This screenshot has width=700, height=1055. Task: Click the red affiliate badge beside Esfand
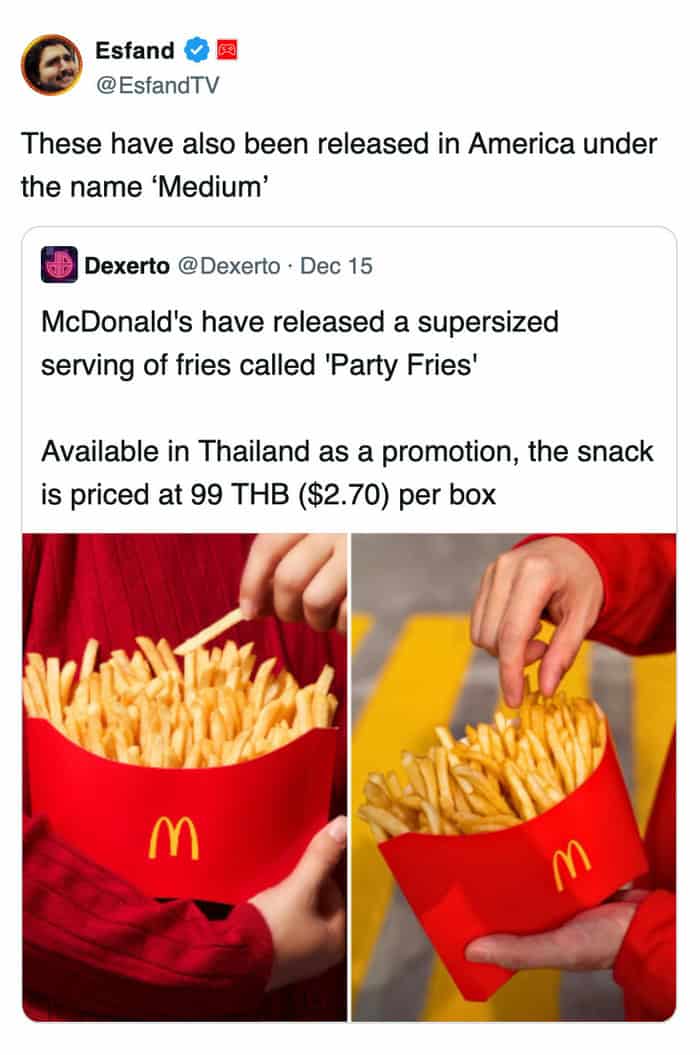tap(227, 50)
